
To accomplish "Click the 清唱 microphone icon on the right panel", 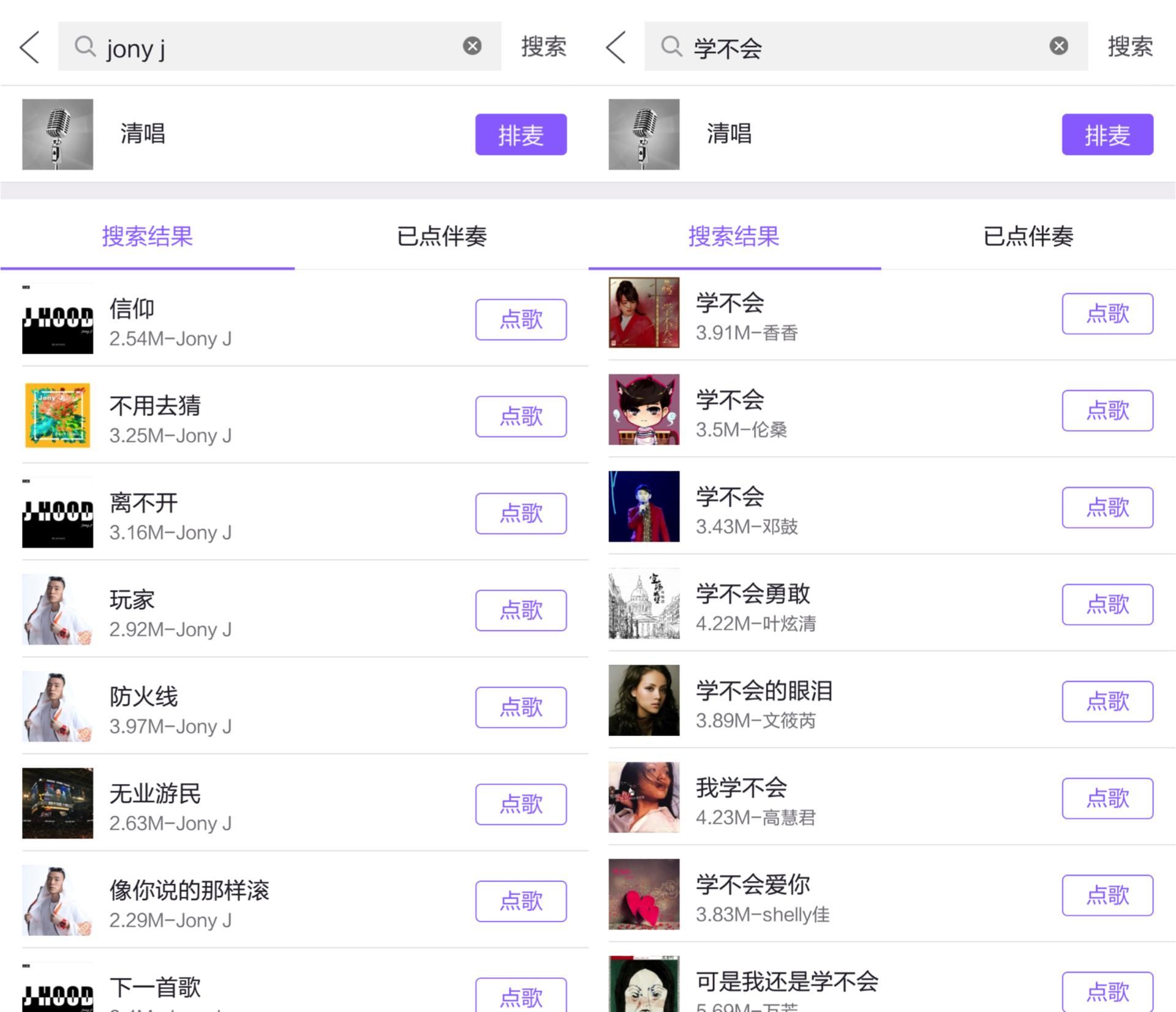I will (x=644, y=134).
